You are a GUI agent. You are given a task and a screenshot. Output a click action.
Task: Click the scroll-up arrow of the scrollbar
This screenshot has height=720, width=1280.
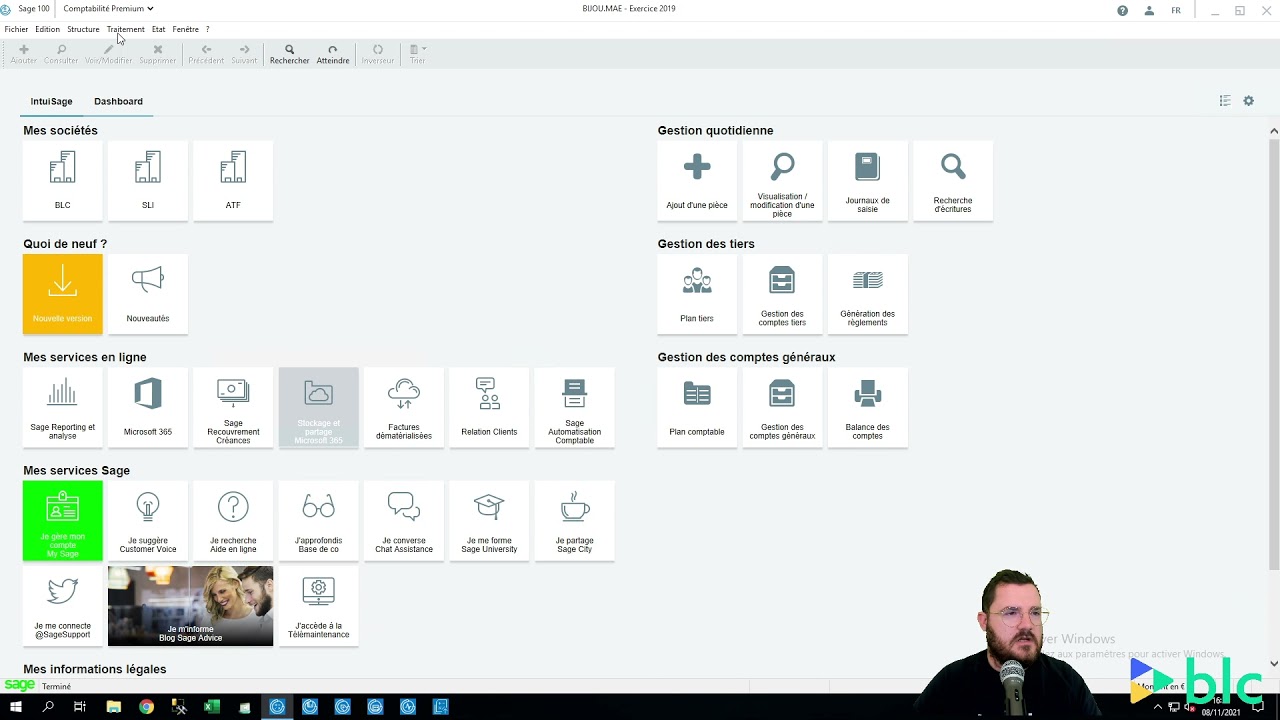click(1274, 131)
